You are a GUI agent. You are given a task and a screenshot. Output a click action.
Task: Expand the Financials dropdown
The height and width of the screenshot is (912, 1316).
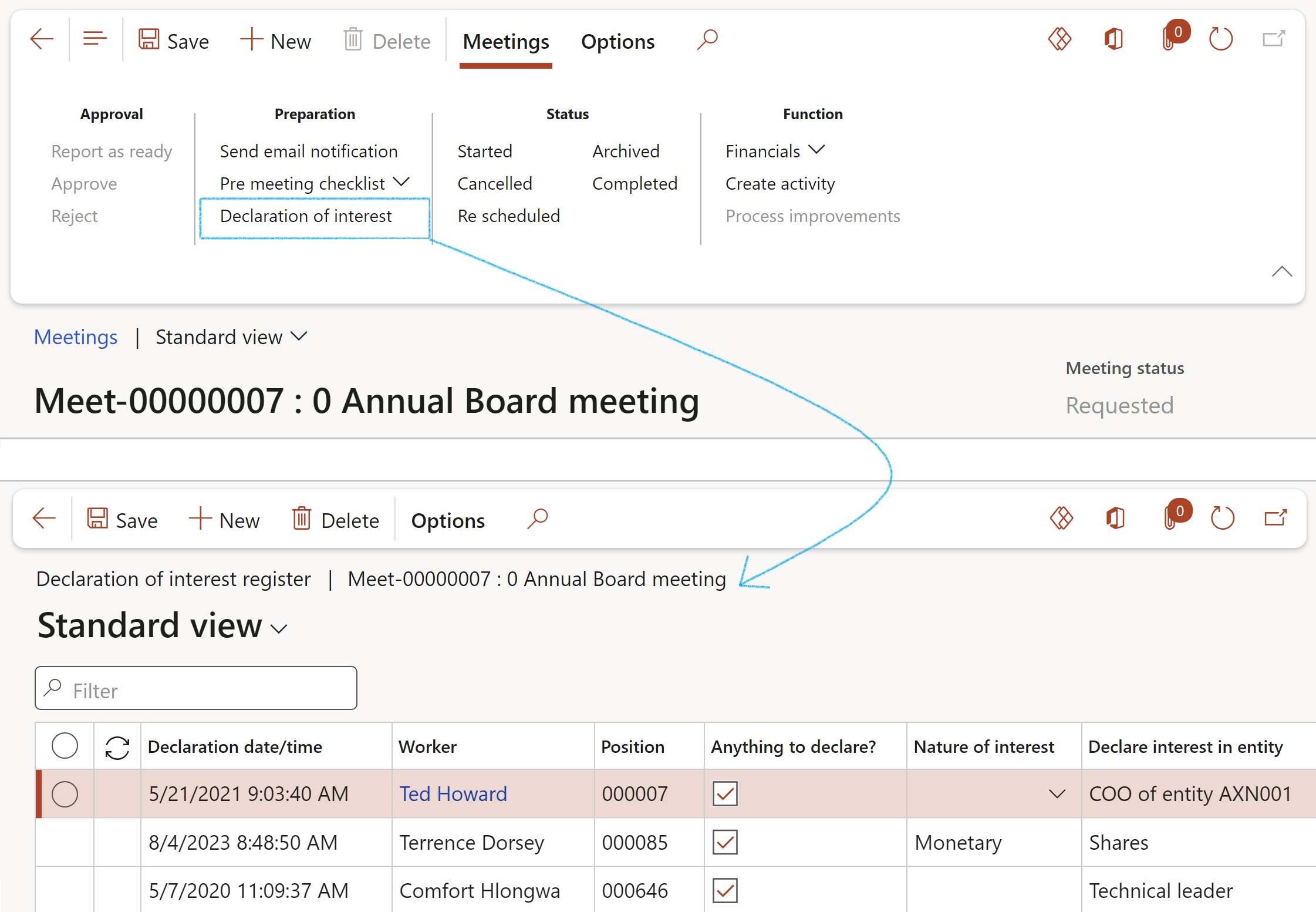coord(775,152)
